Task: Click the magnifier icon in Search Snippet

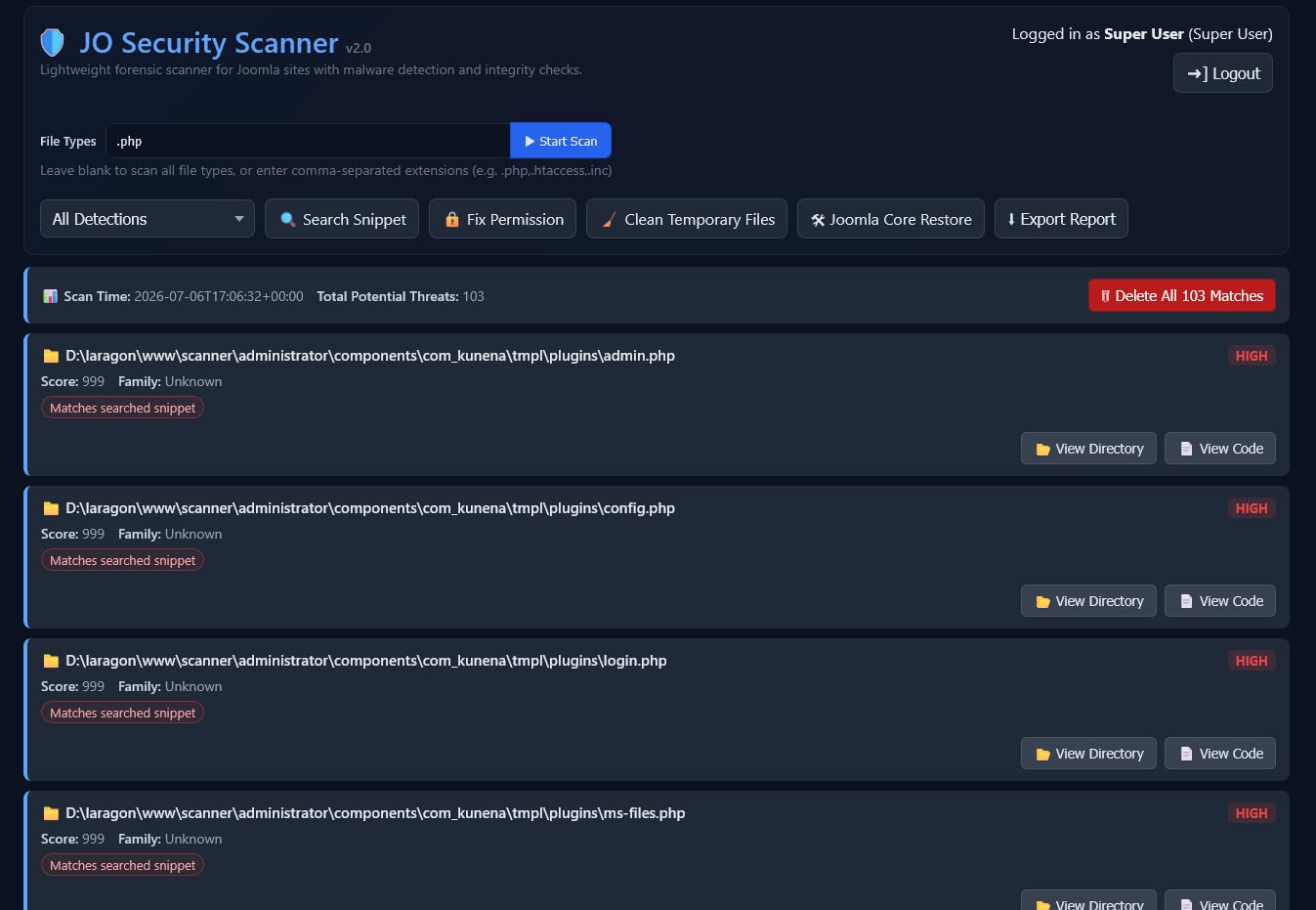Action: pyautogui.click(x=287, y=220)
